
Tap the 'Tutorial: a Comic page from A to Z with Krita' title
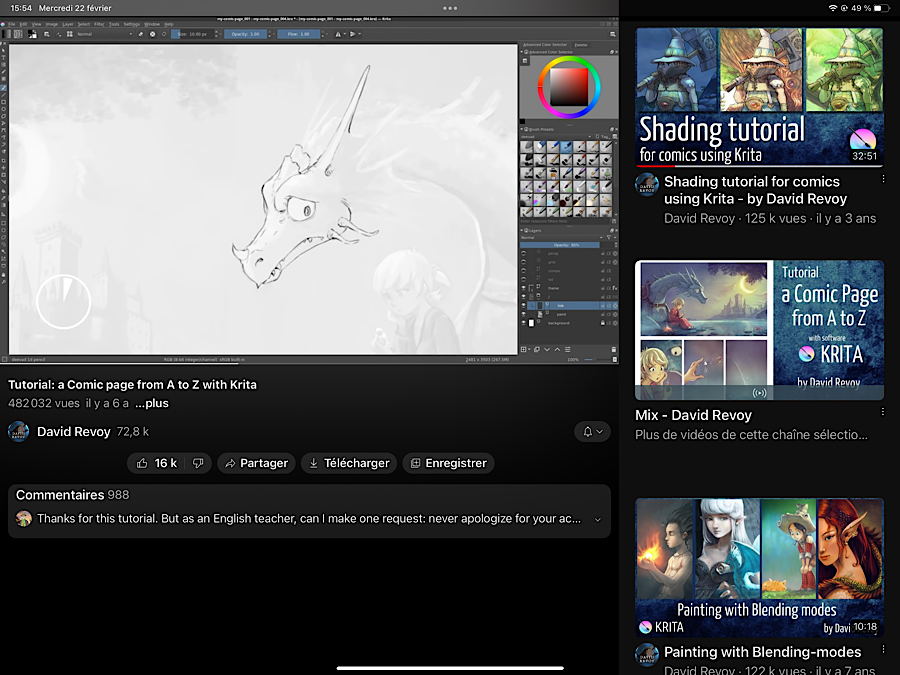[x=133, y=385]
